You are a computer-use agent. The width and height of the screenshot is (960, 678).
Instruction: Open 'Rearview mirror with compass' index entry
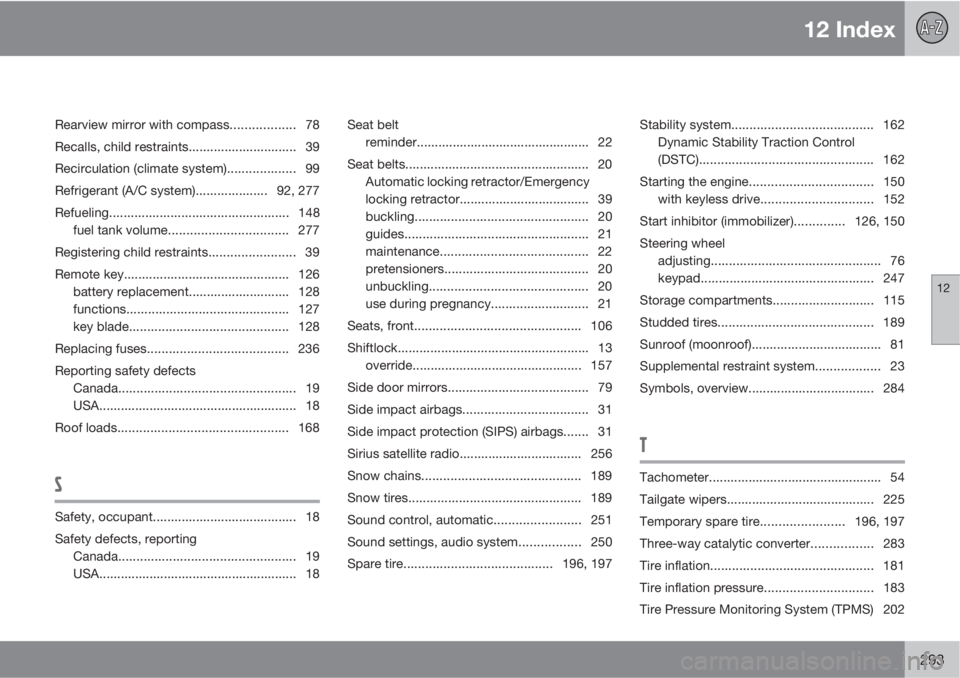(187, 125)
